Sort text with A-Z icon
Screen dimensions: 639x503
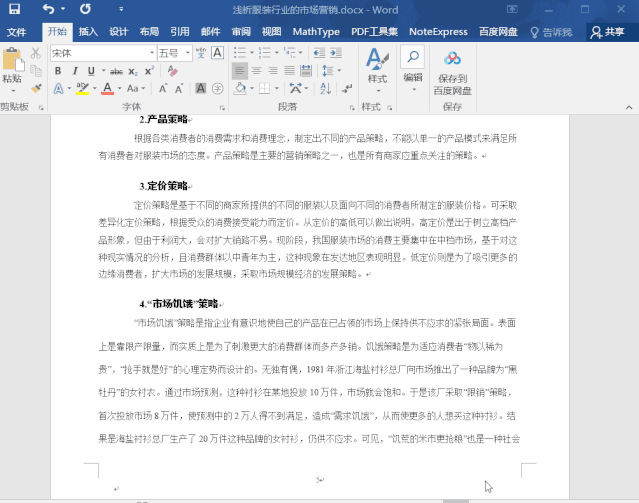pos(326,88)
